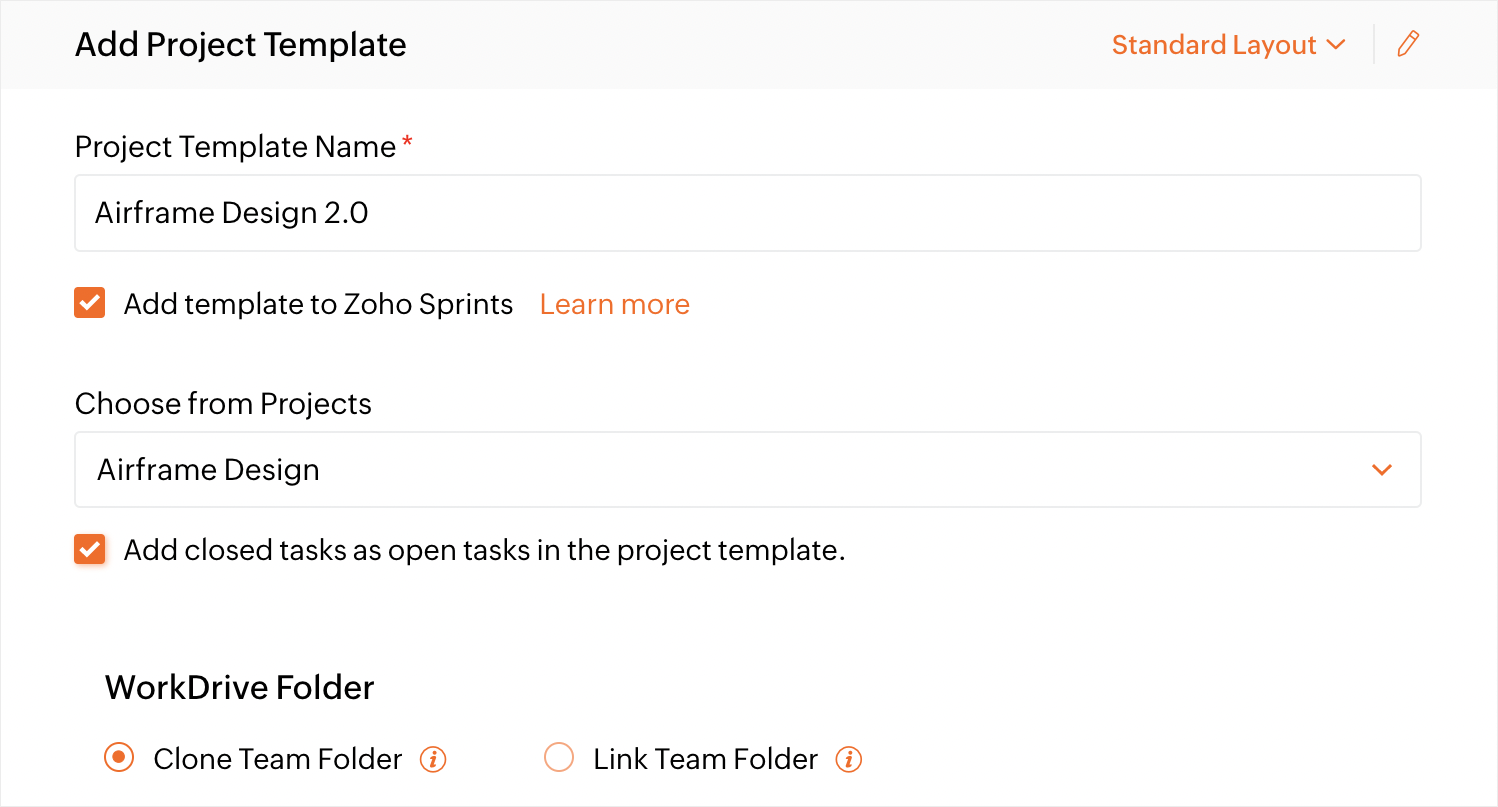Click the Add Project Template heading
Screen dimensions: 1498x807
point(240,45)
